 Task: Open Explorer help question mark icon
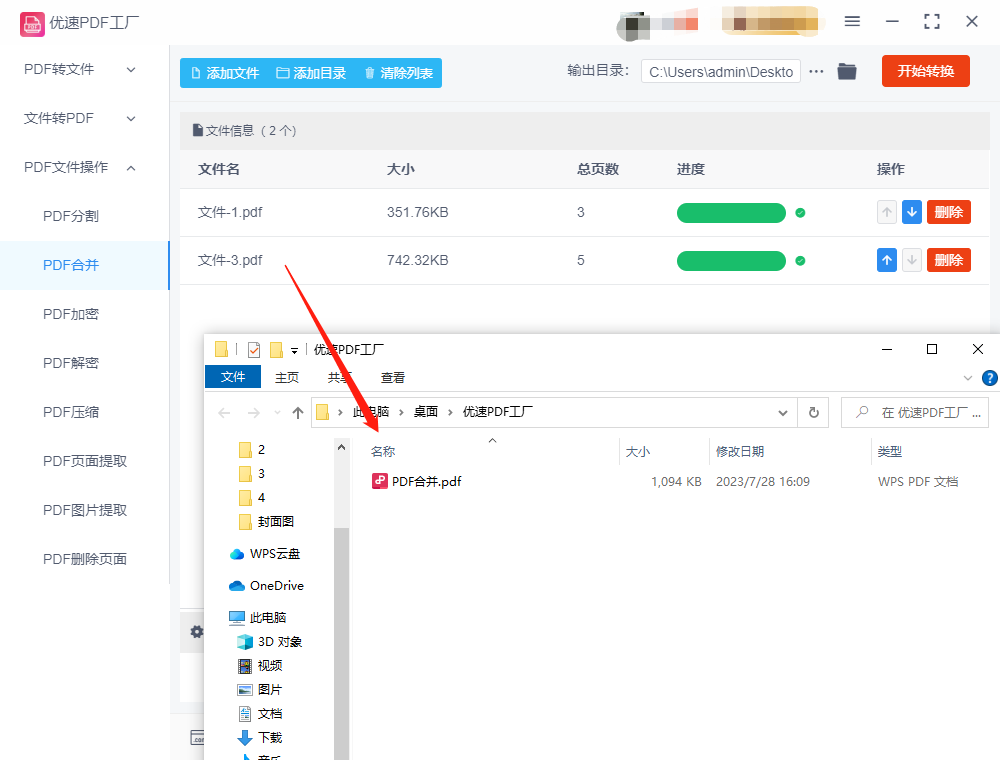coord(990,378)
